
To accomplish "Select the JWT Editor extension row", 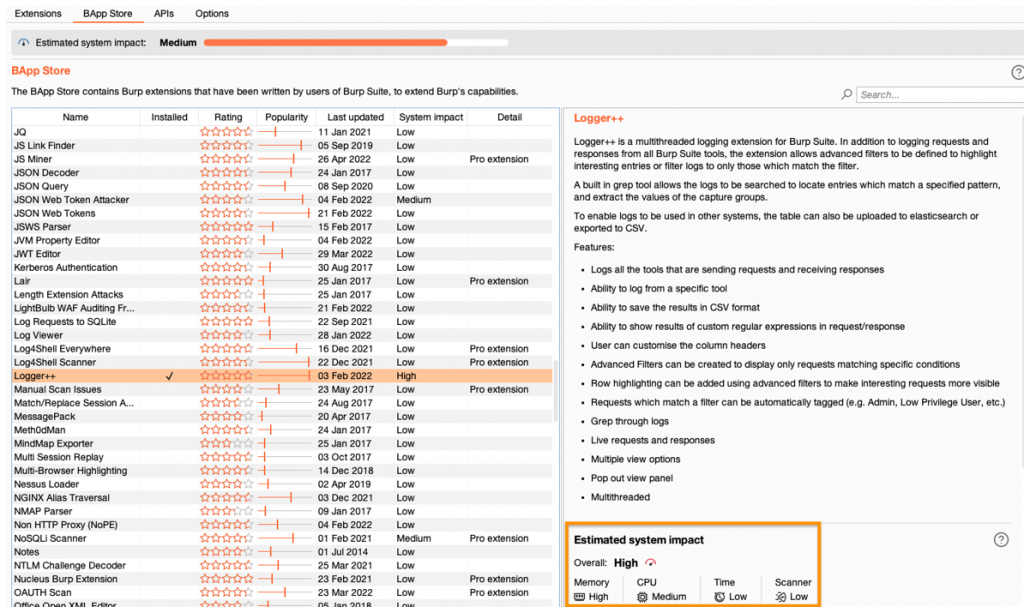I will click(38, 254).
